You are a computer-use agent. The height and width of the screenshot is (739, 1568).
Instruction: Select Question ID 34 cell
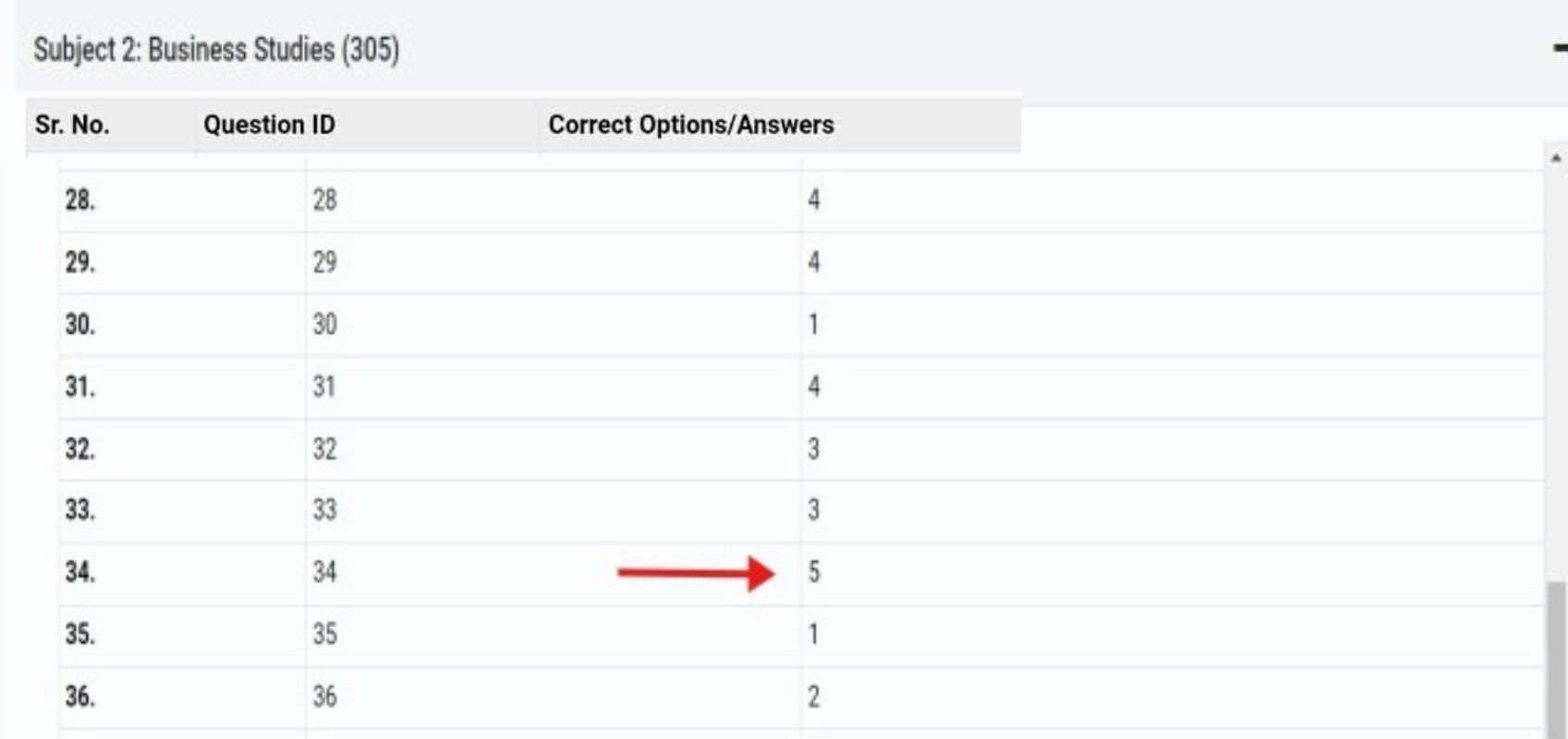tap(324, 572)
